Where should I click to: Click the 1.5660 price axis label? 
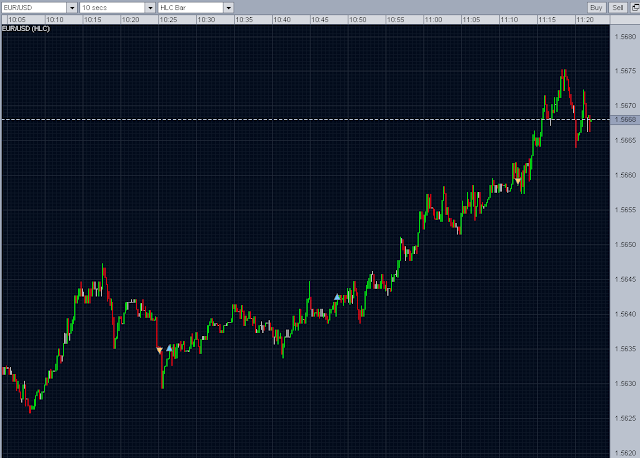click(625, 175)
